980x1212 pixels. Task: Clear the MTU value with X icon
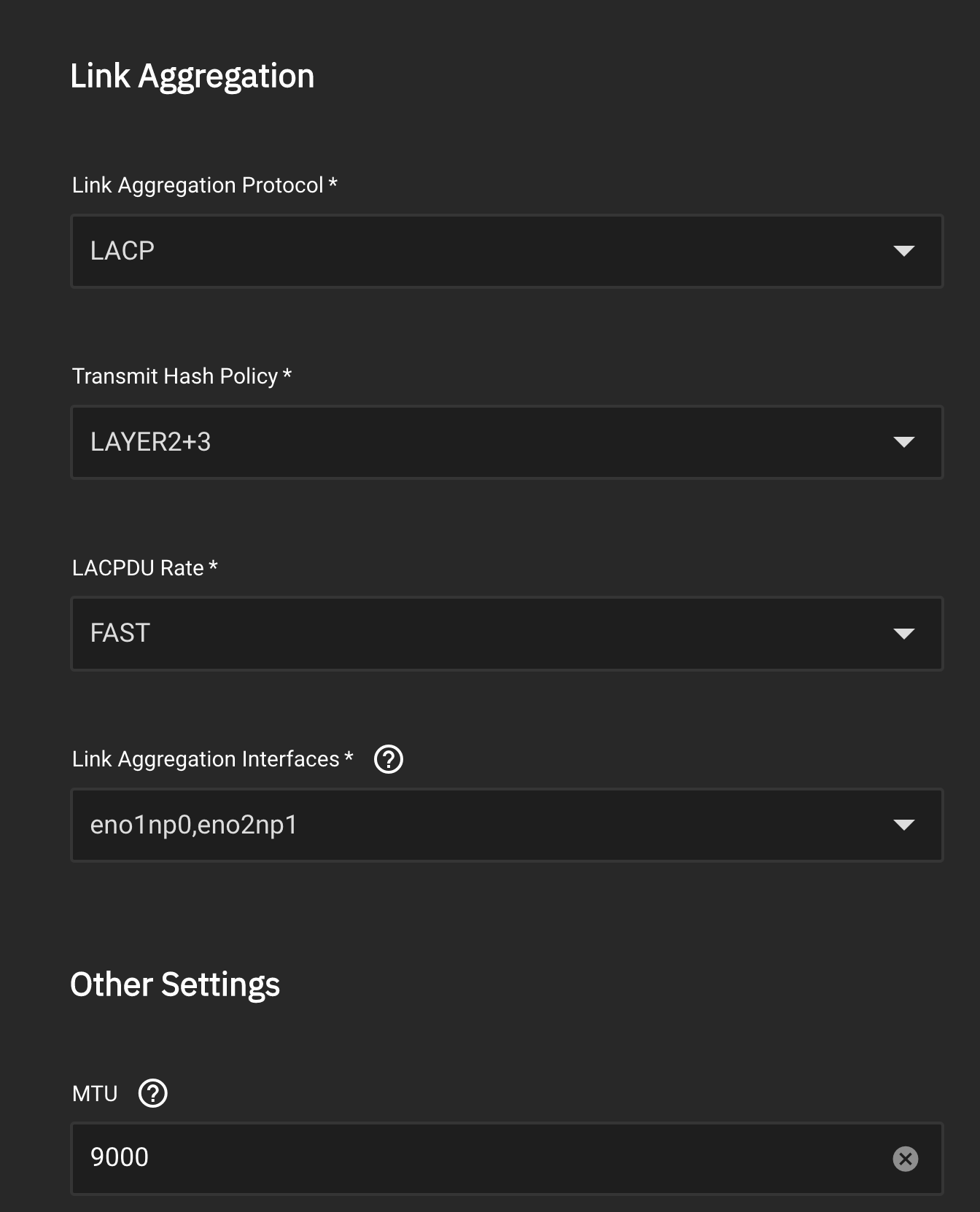point(905,1158)
